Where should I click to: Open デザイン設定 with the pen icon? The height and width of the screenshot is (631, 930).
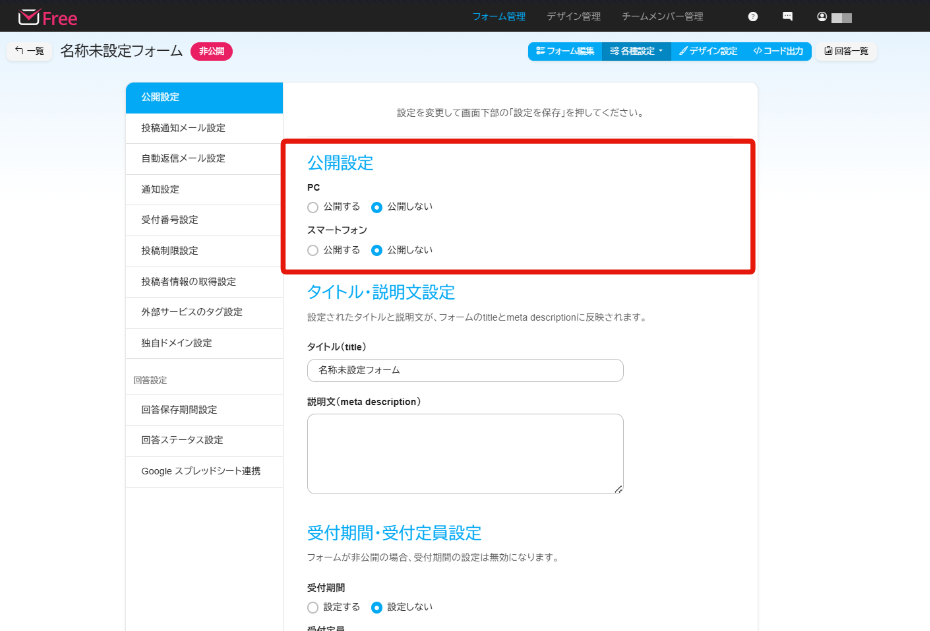click(x=708, y=51)
